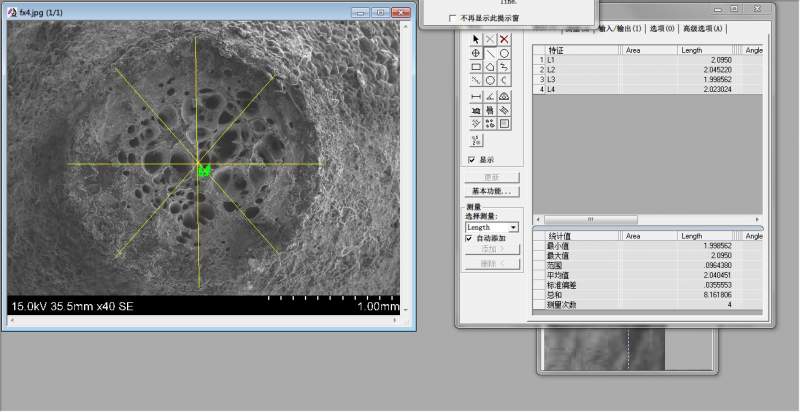Image resolution: width=800 pixels, height=412 pixels.
Task: Select row L1 in the features table
Action: tap(648, 60)
